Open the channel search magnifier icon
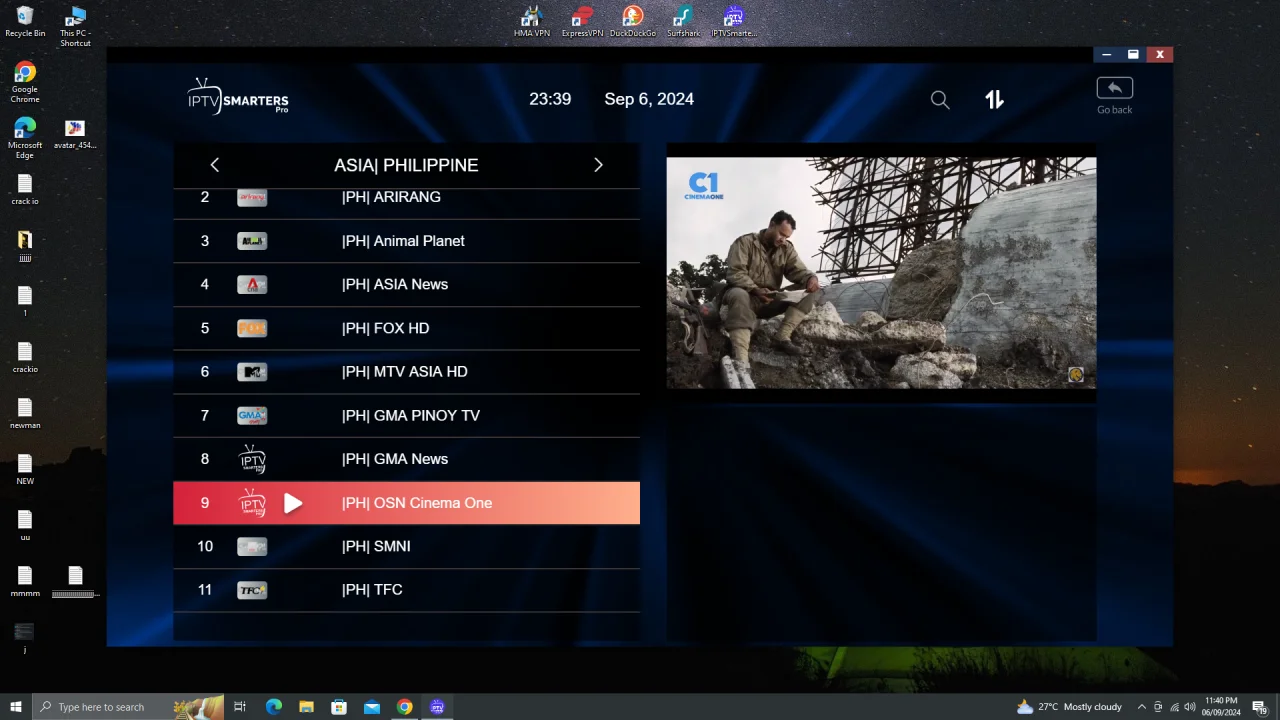Viewport: 1280px width, 720px height. click(940, 100)
